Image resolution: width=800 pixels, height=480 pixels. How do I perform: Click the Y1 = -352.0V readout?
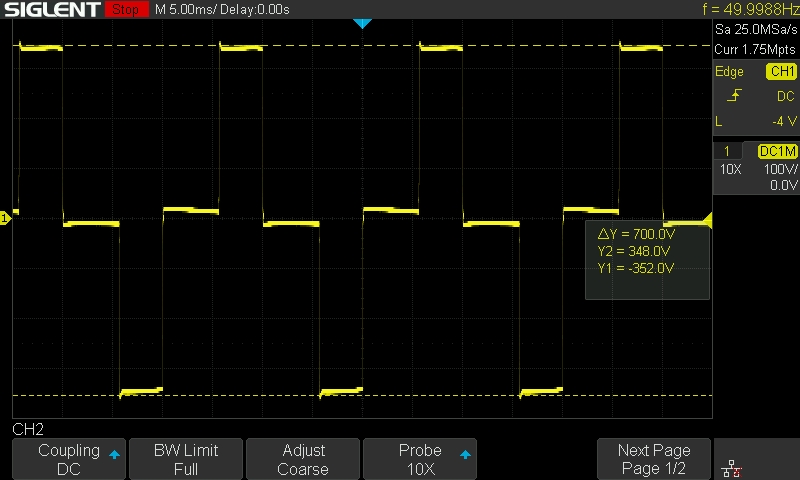635,268
